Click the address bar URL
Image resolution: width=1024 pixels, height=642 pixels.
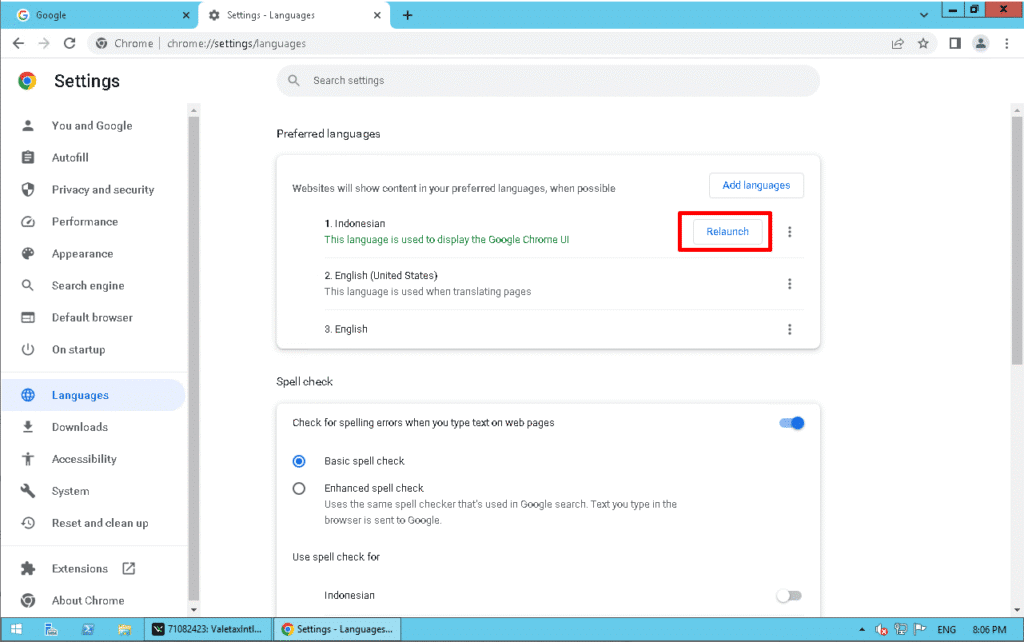pyautogui.click(x=236, y=43)
